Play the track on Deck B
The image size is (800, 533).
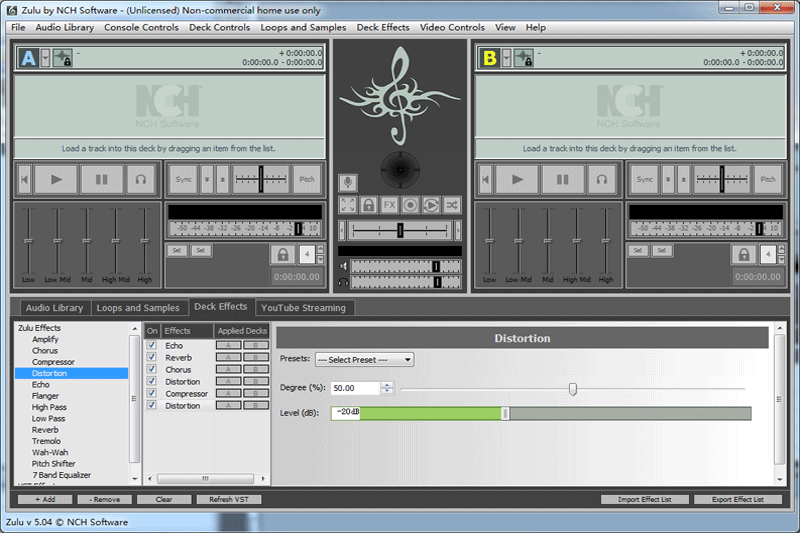(517, 180)
